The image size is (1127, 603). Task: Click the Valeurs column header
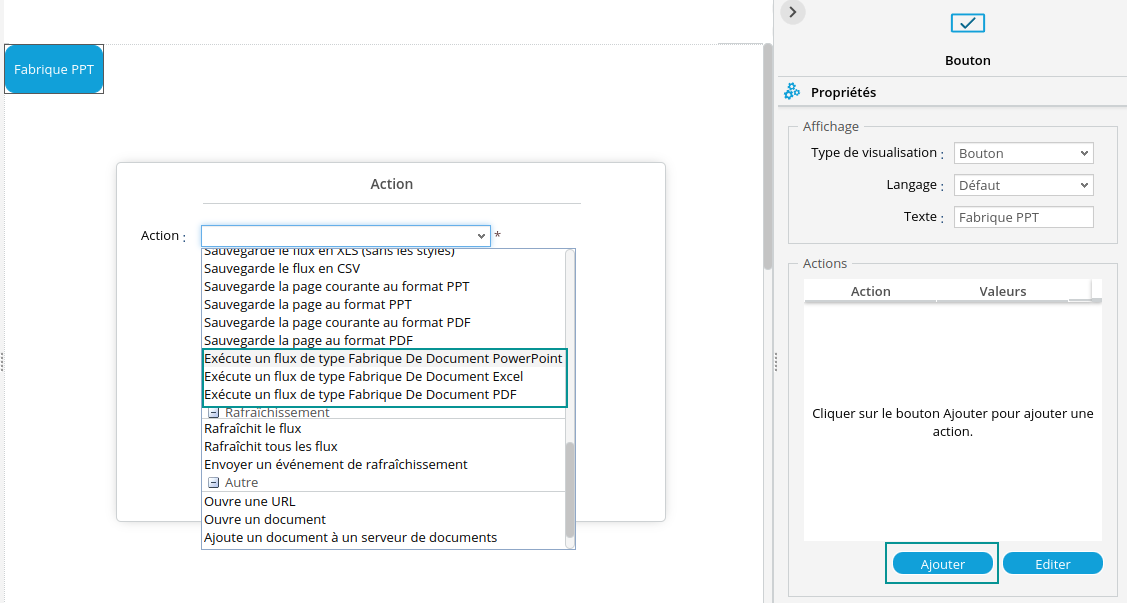click(1002, 291)
